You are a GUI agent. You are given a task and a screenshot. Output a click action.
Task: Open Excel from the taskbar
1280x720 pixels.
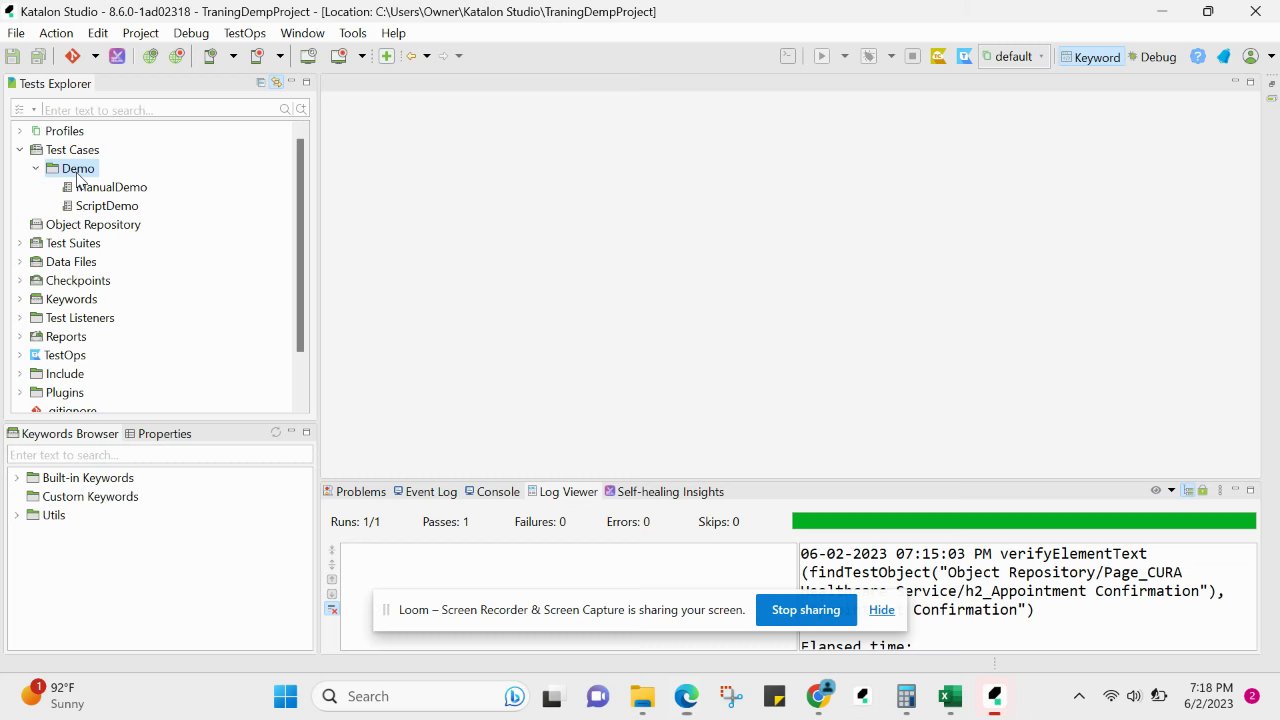(950, 696)
